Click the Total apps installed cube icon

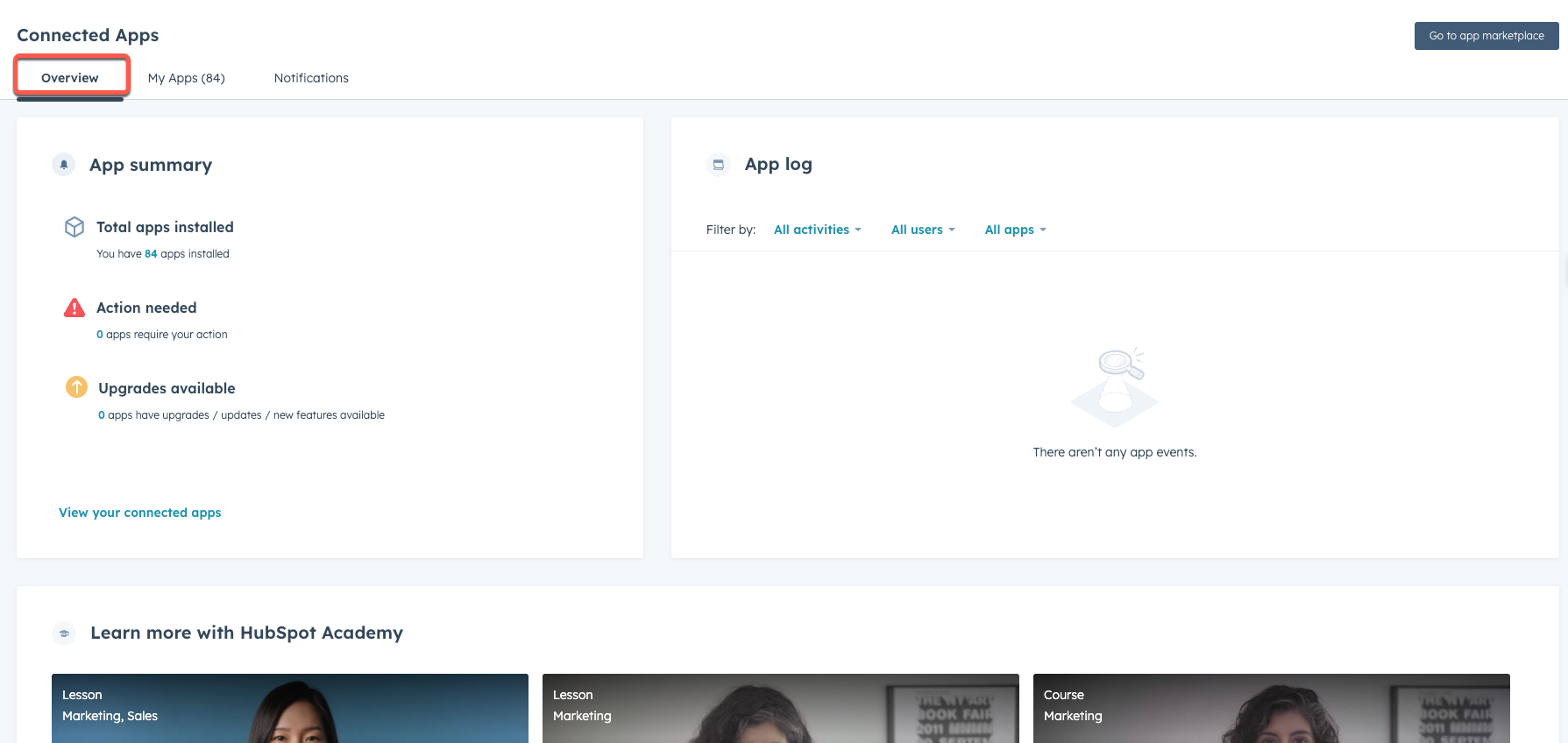(74, 227)
